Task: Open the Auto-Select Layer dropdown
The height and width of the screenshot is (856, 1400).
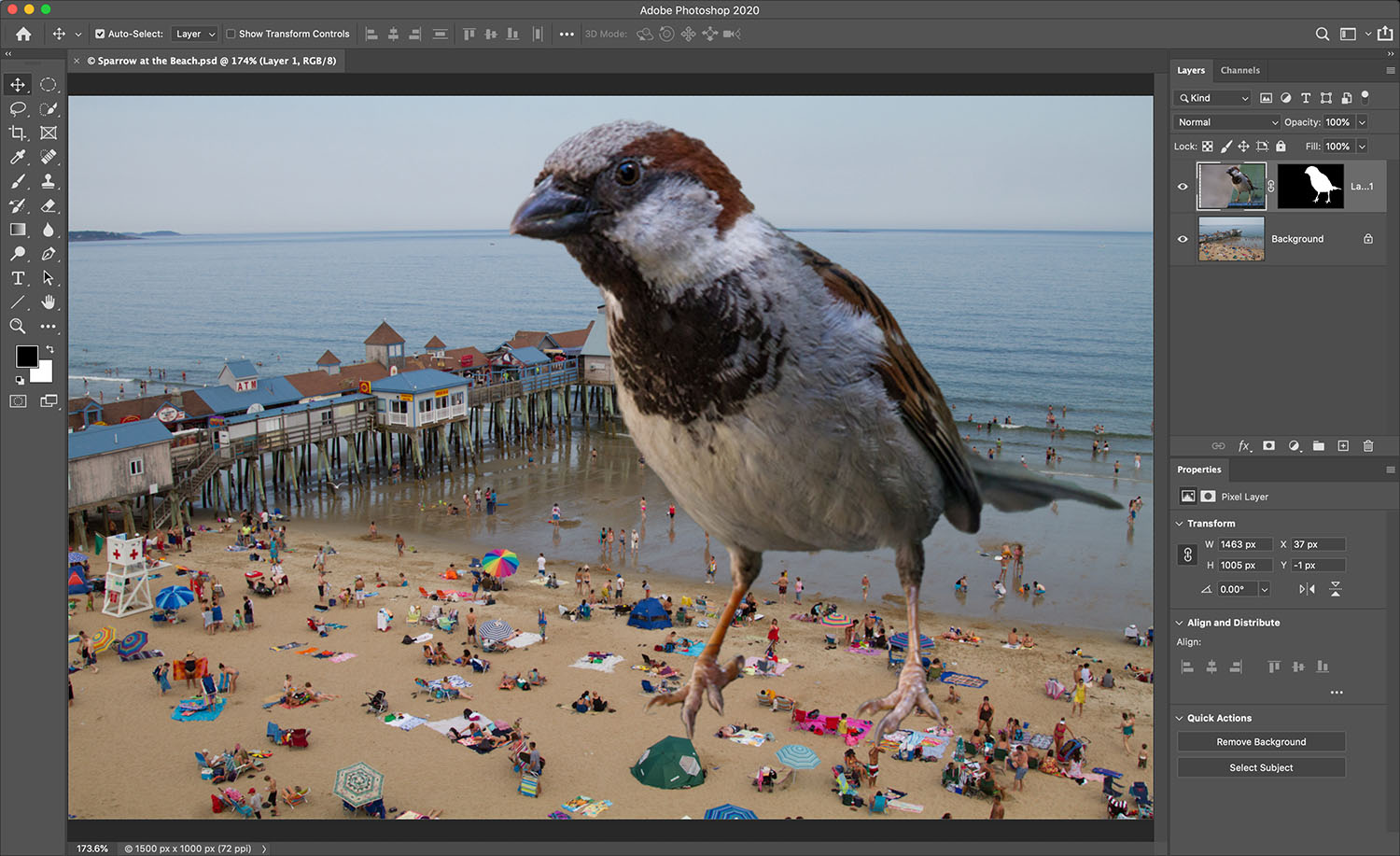Action: [195, 34]
